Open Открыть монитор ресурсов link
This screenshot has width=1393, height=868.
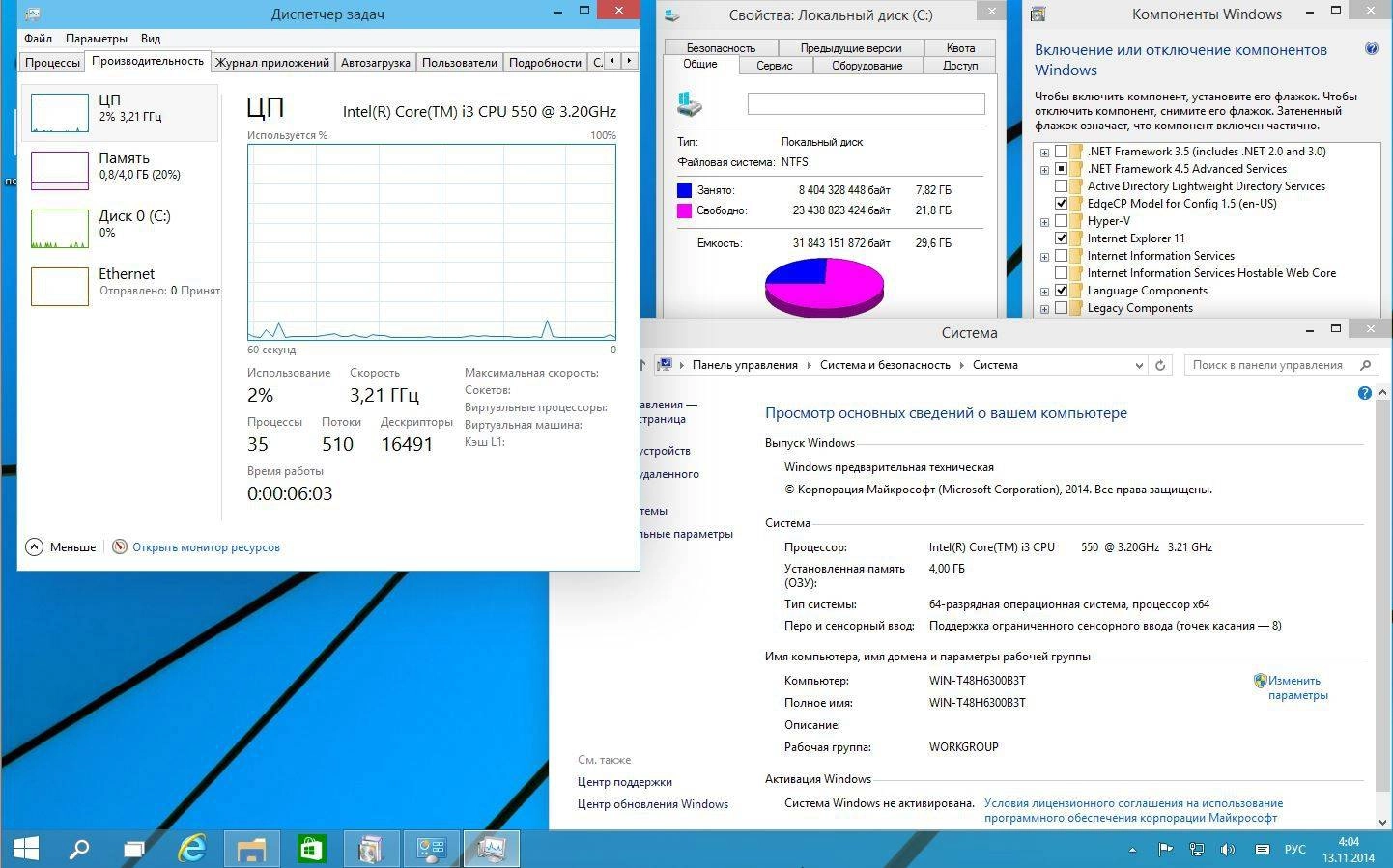[206, 547]
